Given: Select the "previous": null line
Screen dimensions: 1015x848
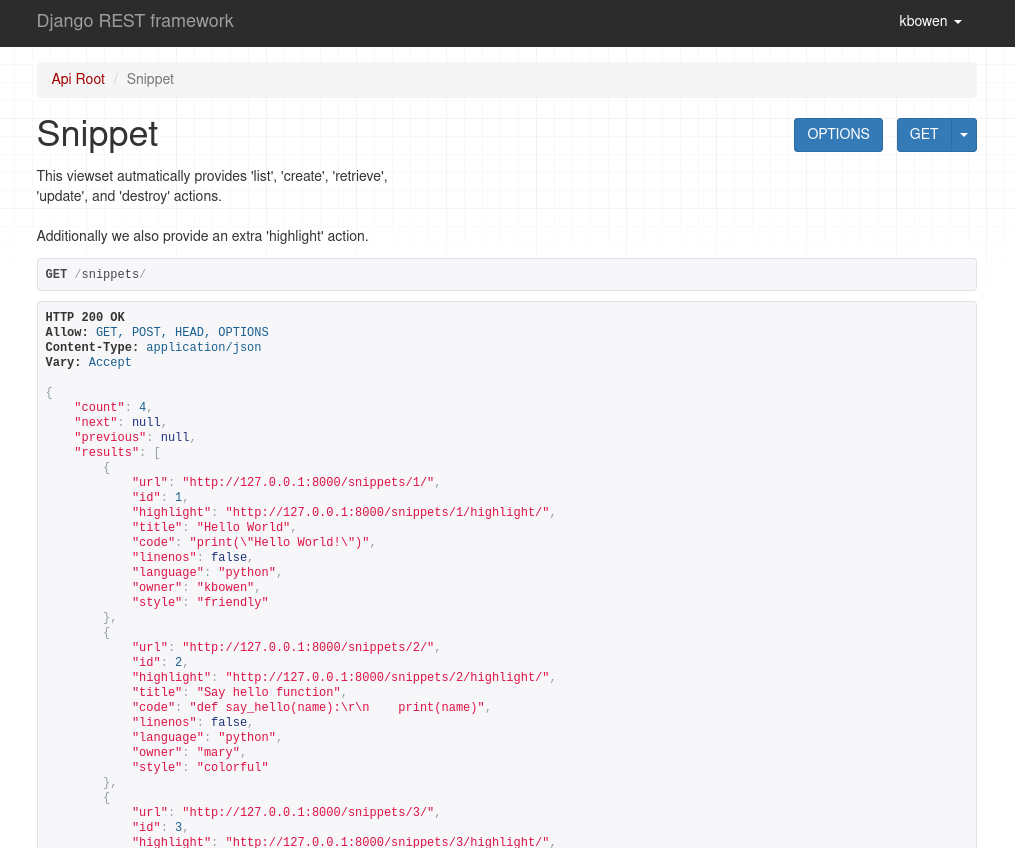Looking at the screenshot, I should 134,437.
